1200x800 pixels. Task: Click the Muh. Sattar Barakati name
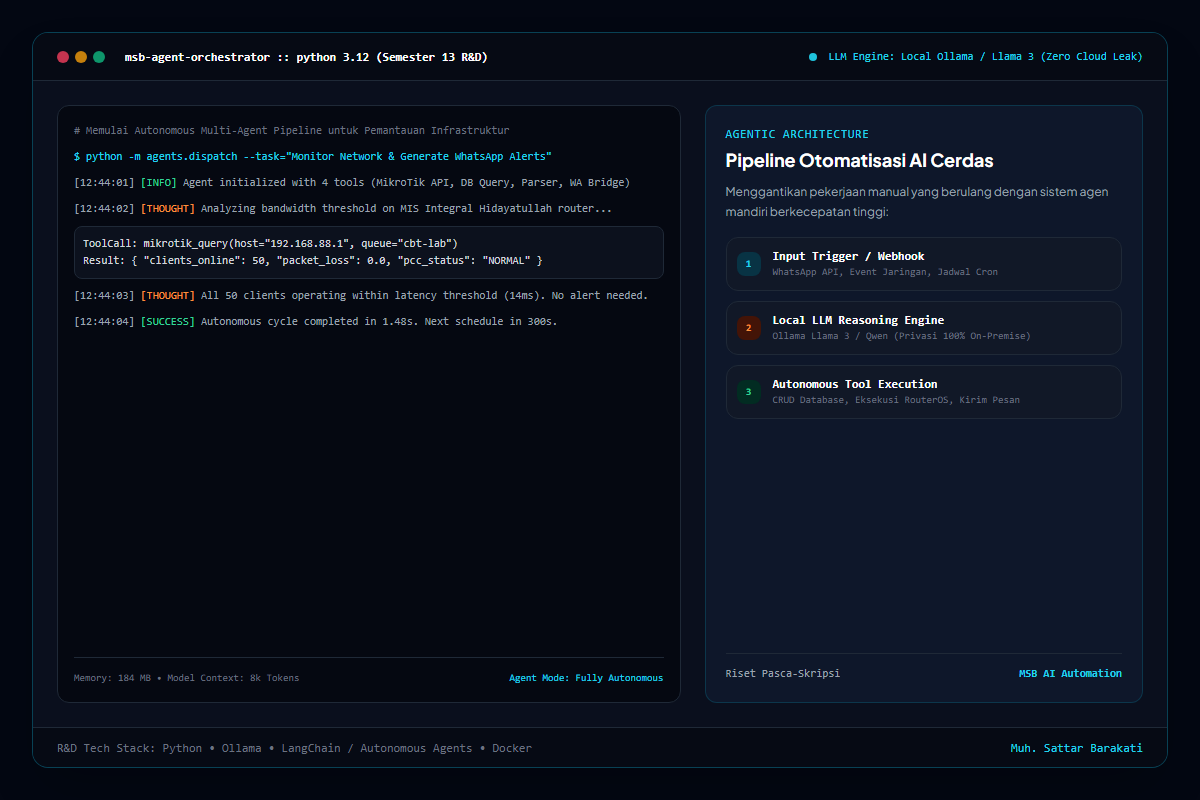point(1076,748)
